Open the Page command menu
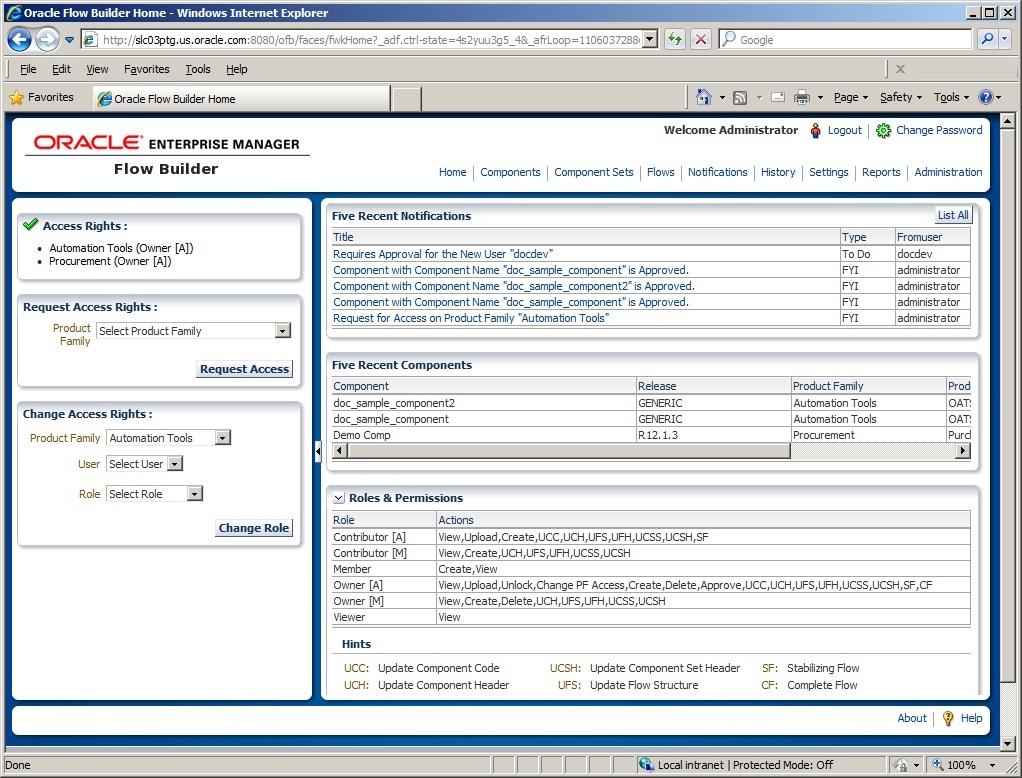 [x=851, y=97]
